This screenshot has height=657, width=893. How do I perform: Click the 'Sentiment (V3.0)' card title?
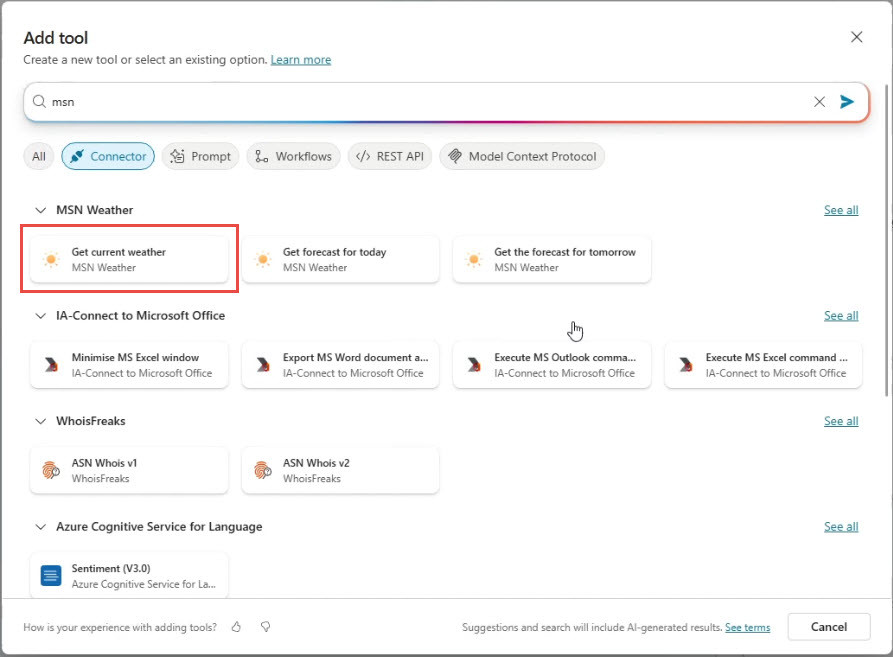tap(111, 568)
